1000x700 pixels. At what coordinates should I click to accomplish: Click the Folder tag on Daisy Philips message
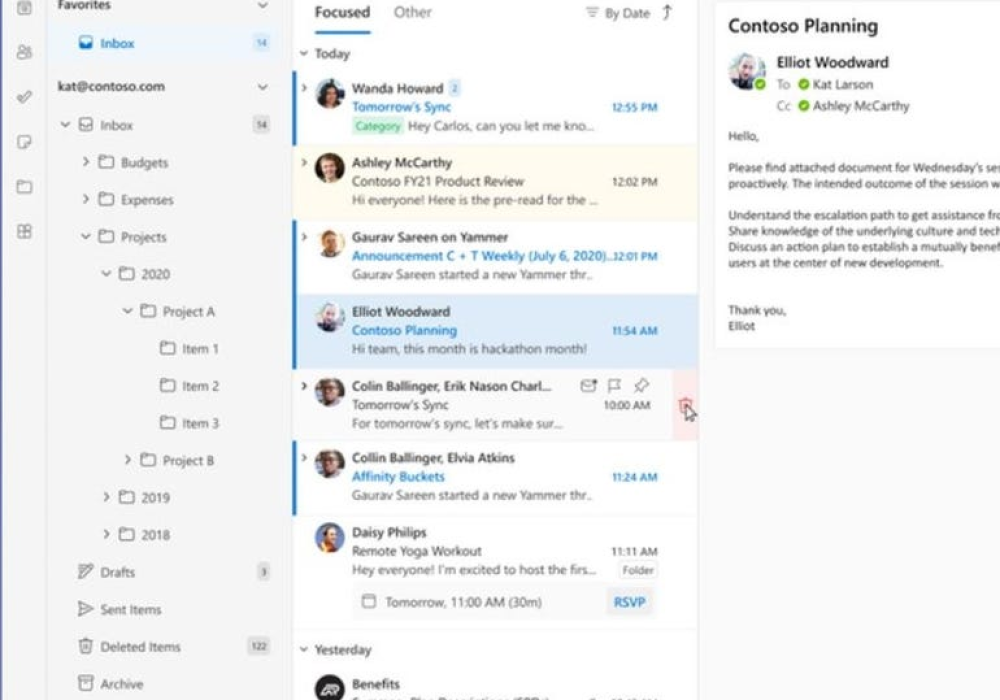pyautogui.click(x=638, y=571)
